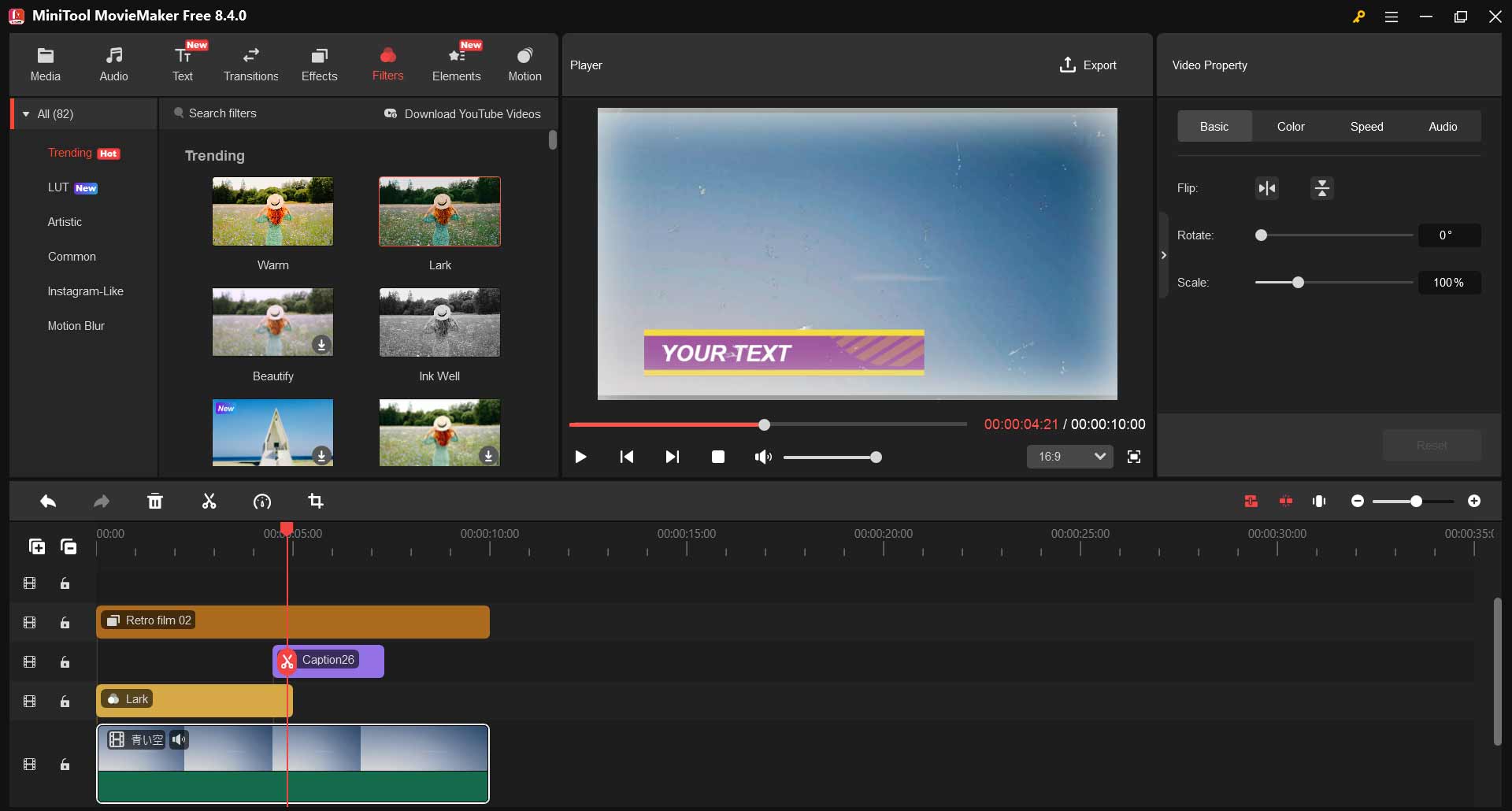This screenshot has width=1512, height=811.
Task: Open the Crop tool
Action: (316, 502)
